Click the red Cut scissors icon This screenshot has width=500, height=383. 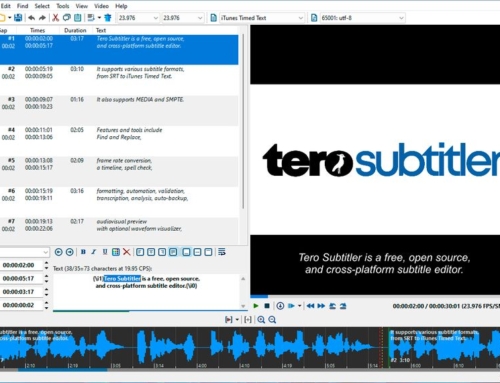click(x=56, y=18)
